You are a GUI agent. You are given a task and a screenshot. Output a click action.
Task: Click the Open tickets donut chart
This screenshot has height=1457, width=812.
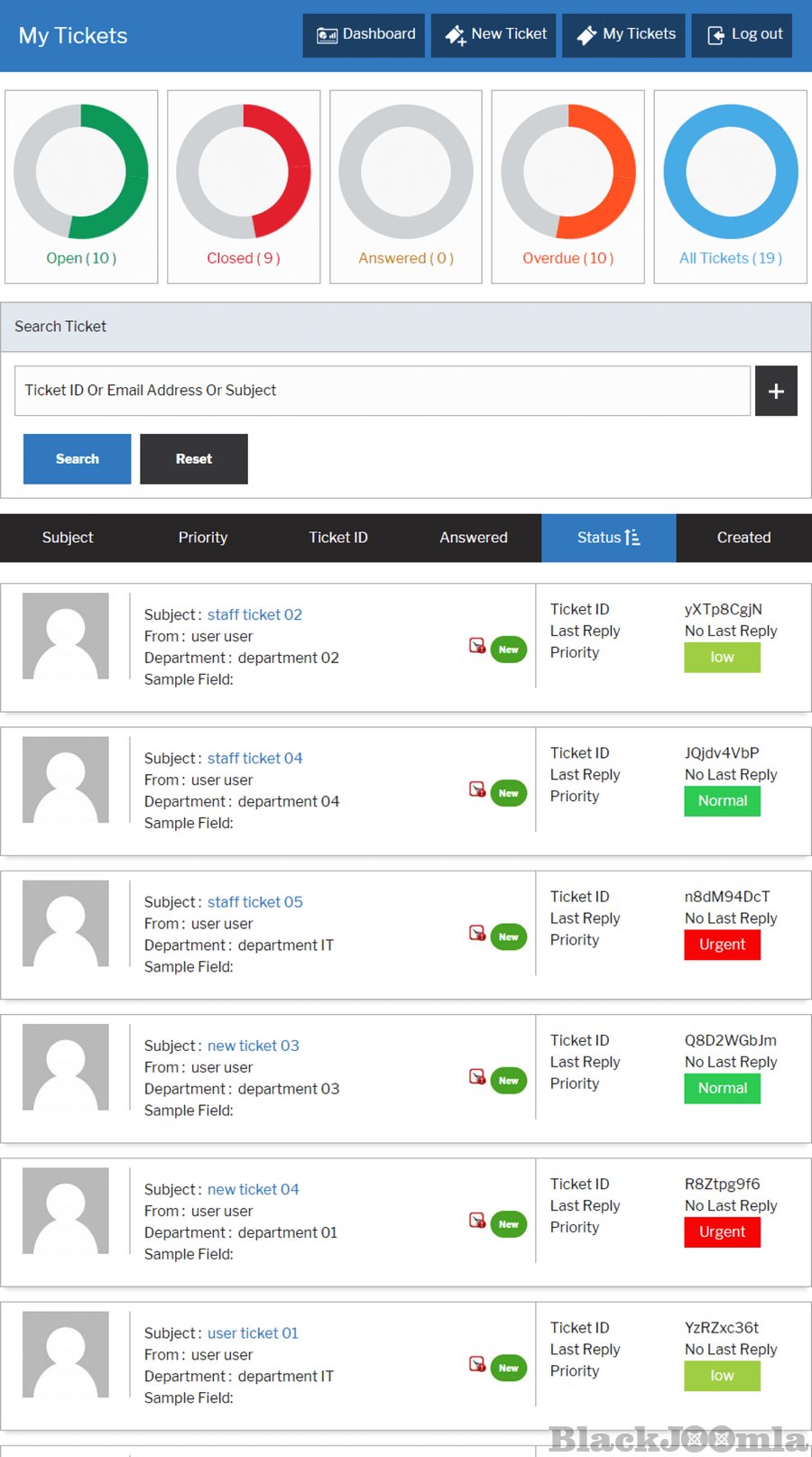tap(81, 172)
